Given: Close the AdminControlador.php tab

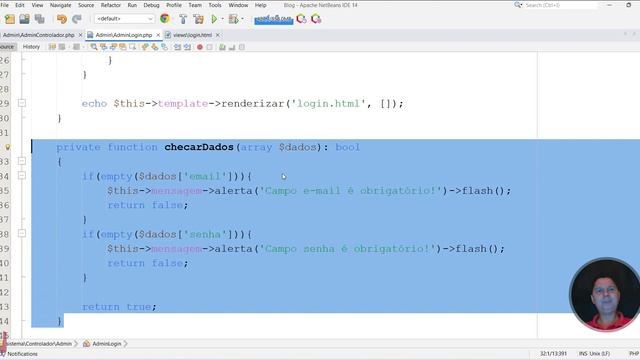Looking at the screenshot, I should pyautogui.click(x=80, y=35).
